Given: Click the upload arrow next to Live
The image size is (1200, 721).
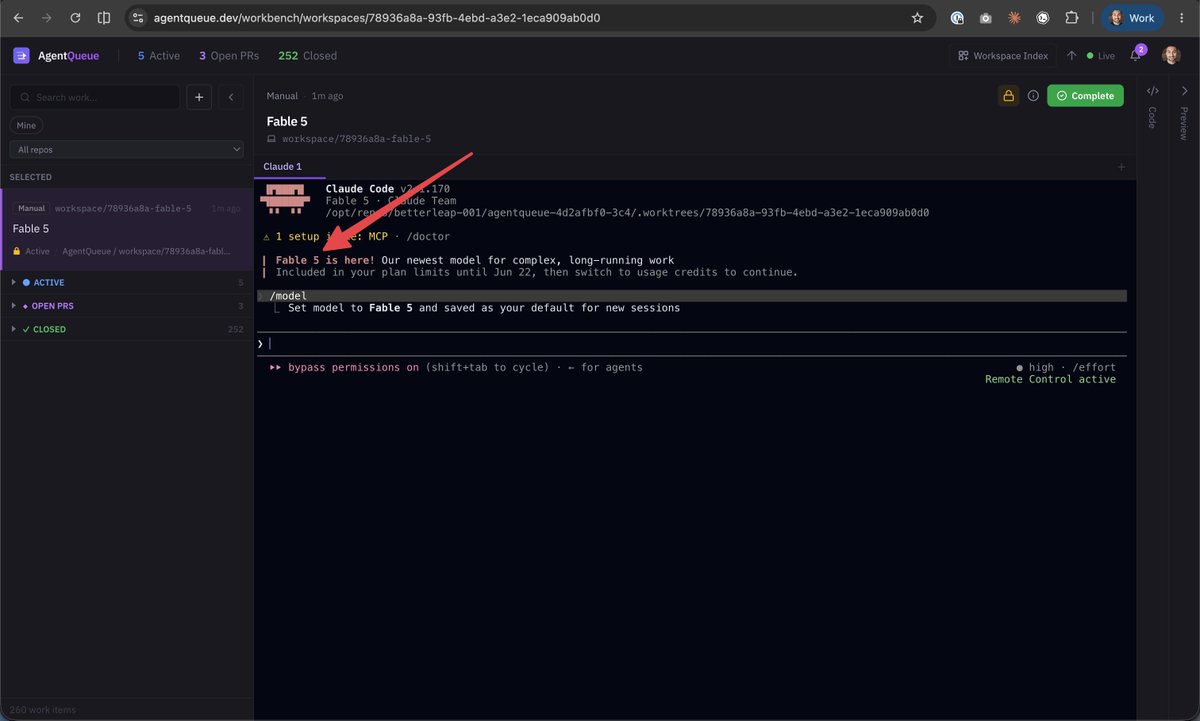Looking at the screenshot, I should coord(1072,56).
